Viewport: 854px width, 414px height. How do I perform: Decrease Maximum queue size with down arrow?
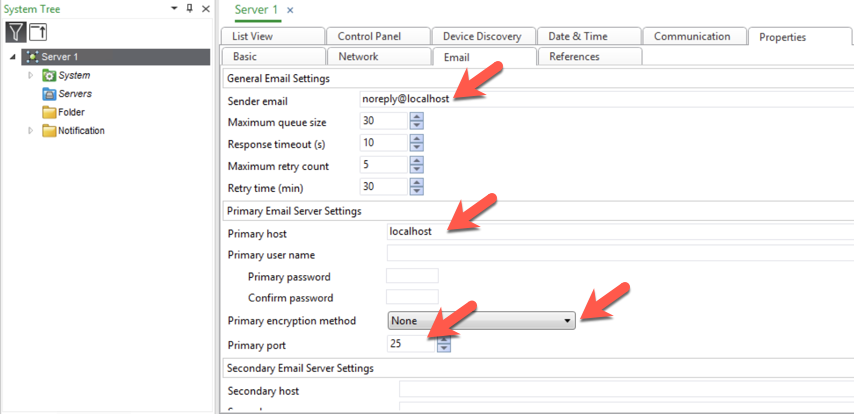pyautogui.click(x=417, y=125)
